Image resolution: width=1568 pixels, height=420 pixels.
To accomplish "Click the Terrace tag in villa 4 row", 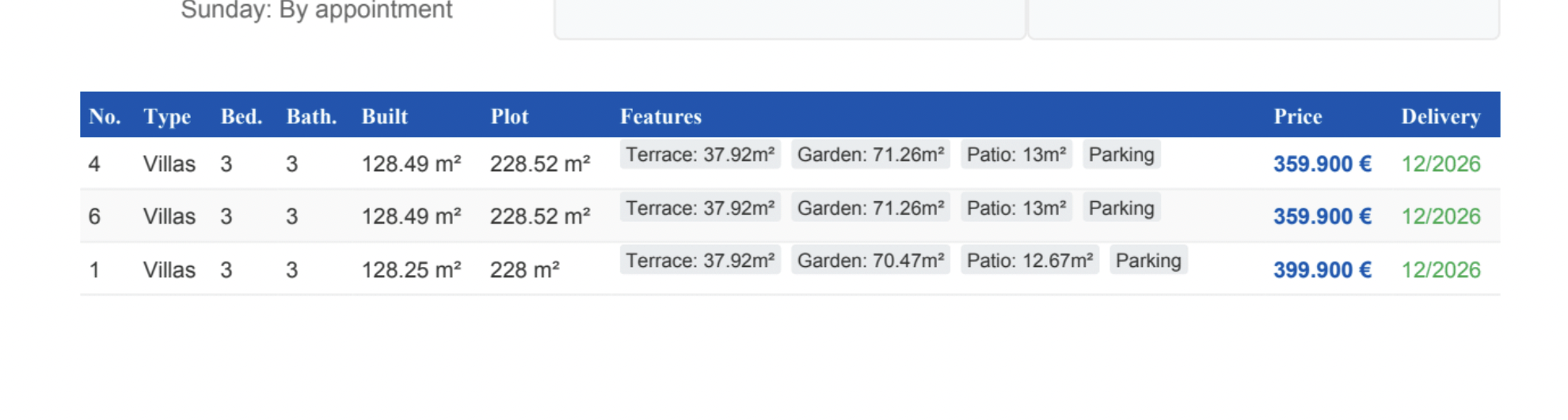I will [x=700, y=155].
